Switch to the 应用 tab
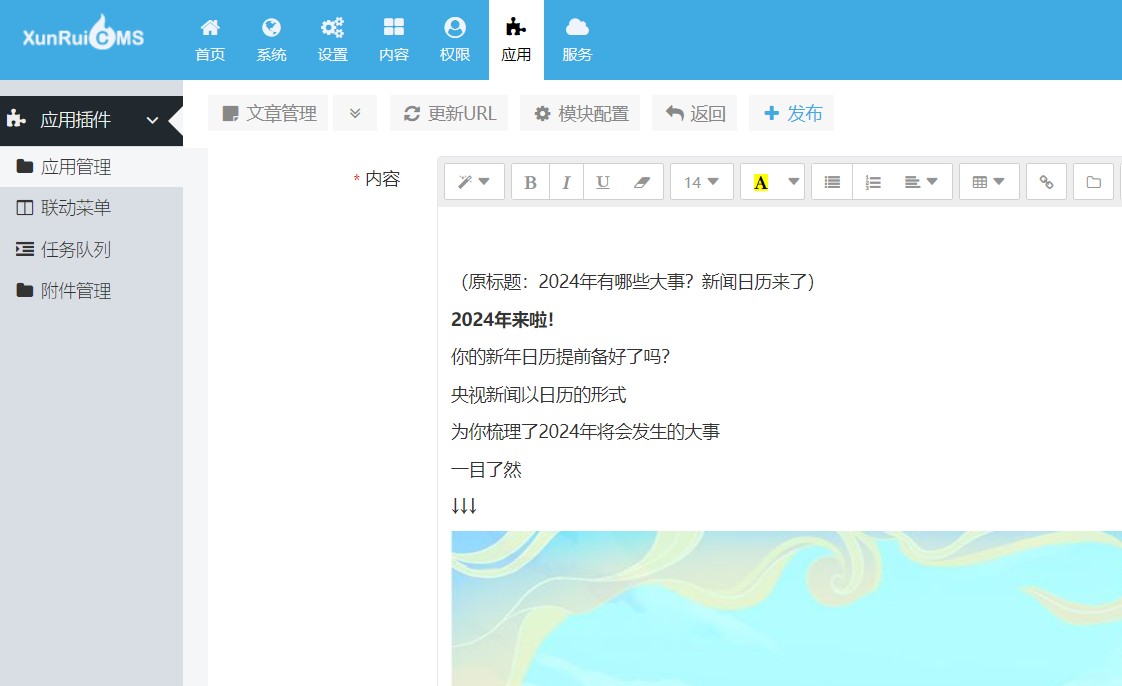The height and width of the screenshot is (686, 1122). 516,38
